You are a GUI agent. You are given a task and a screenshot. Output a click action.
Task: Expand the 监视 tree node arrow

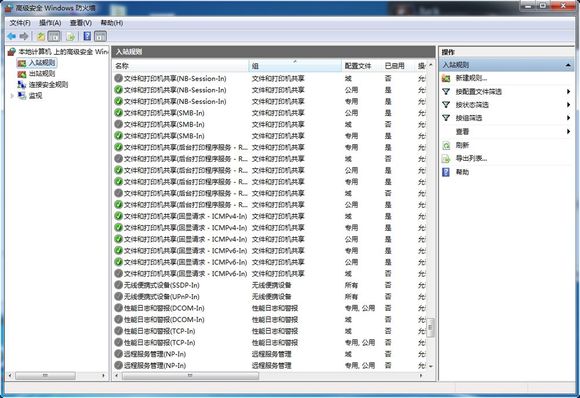point(12,96)
